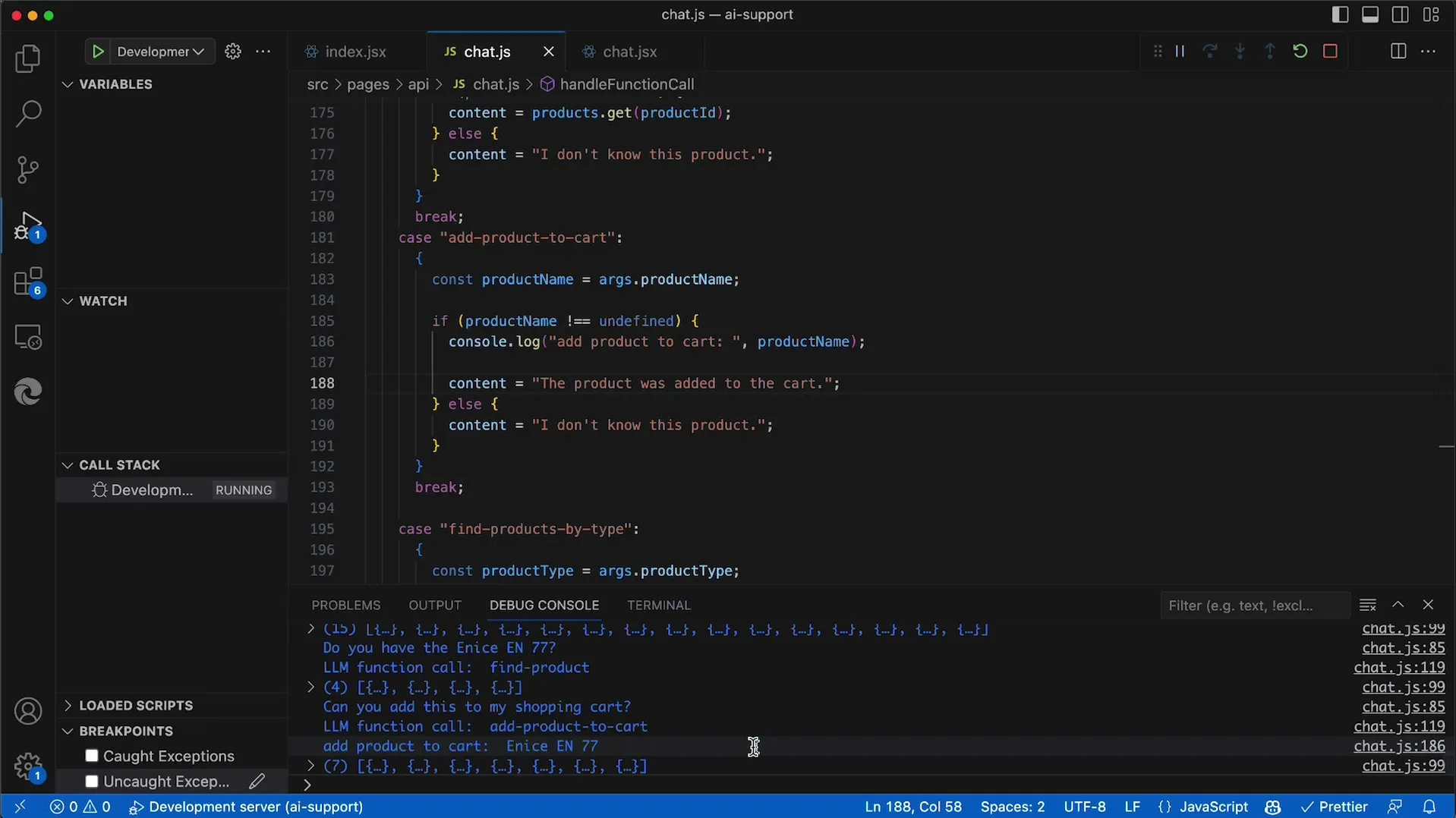Expand the (15) array console output
The width and height of the screenshot is (1456, 818).
(310, 629)
